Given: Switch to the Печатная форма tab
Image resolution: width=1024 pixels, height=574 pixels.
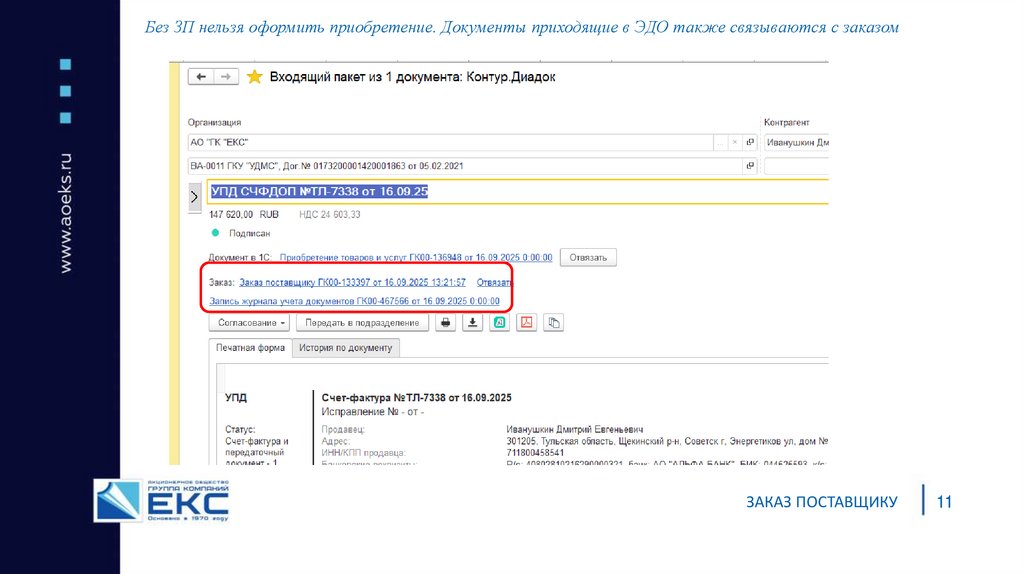Looking at the screenshot, I should pyautogui.click(x=250, y=347).
